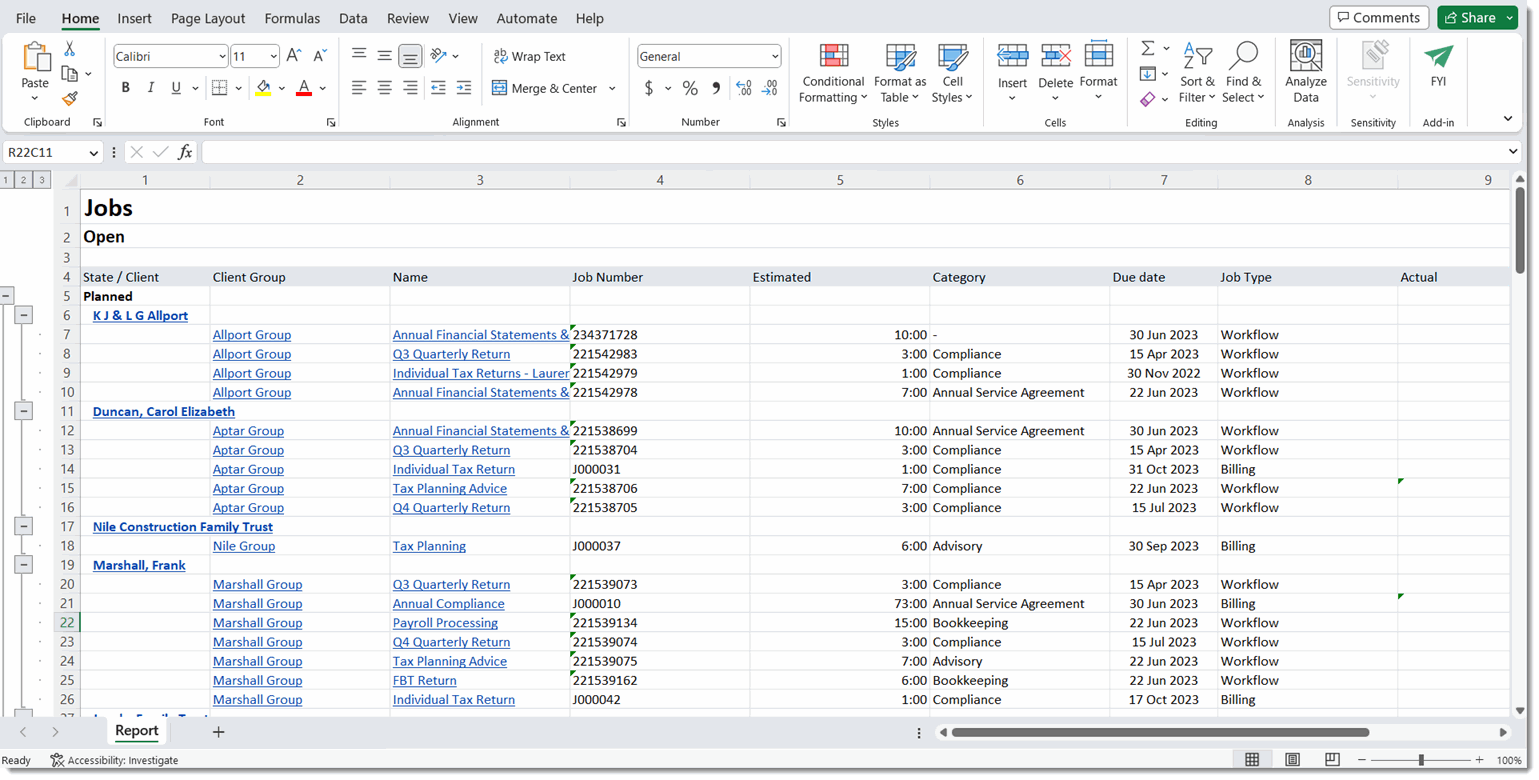The width and height of the screenshot is (1539, 780).
Task: Click the Nile Group link
Action: (x=244, y=546)
